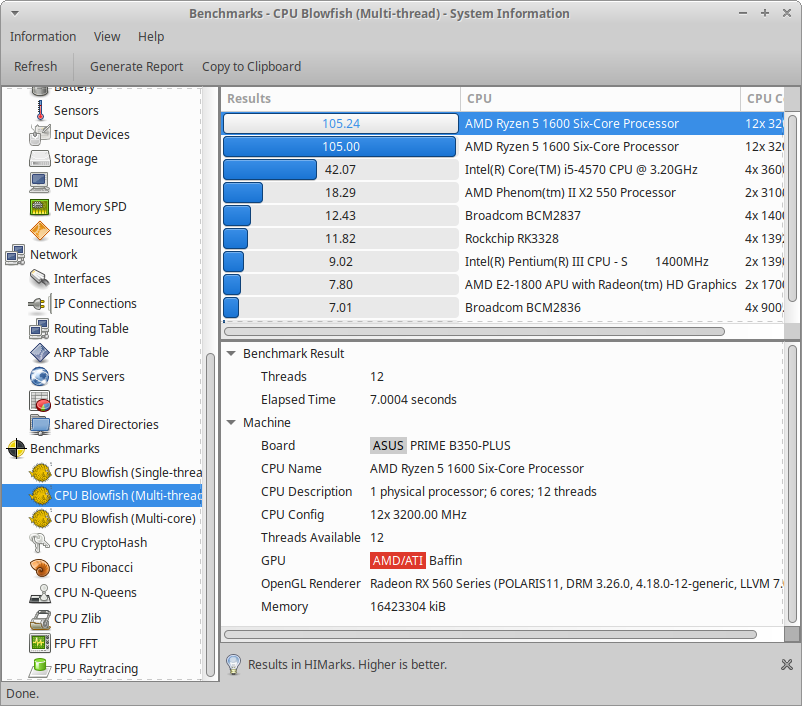Open the CPU CryptoHash keys icon

click(x=39, y=543)
